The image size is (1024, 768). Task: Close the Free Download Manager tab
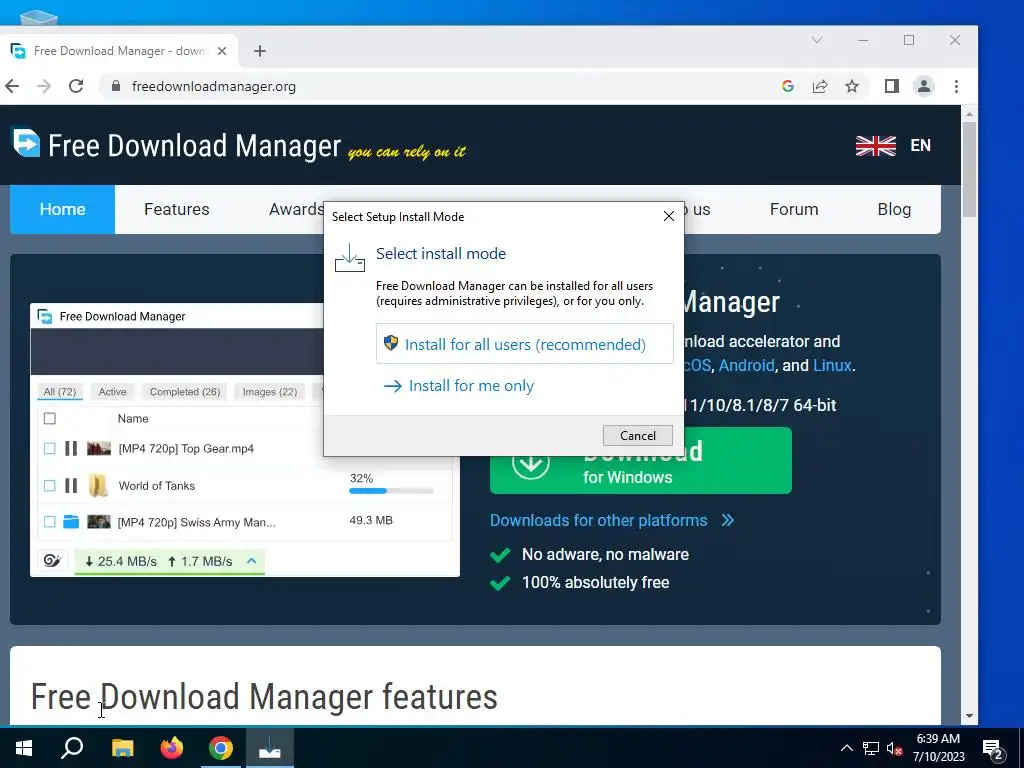222,51
